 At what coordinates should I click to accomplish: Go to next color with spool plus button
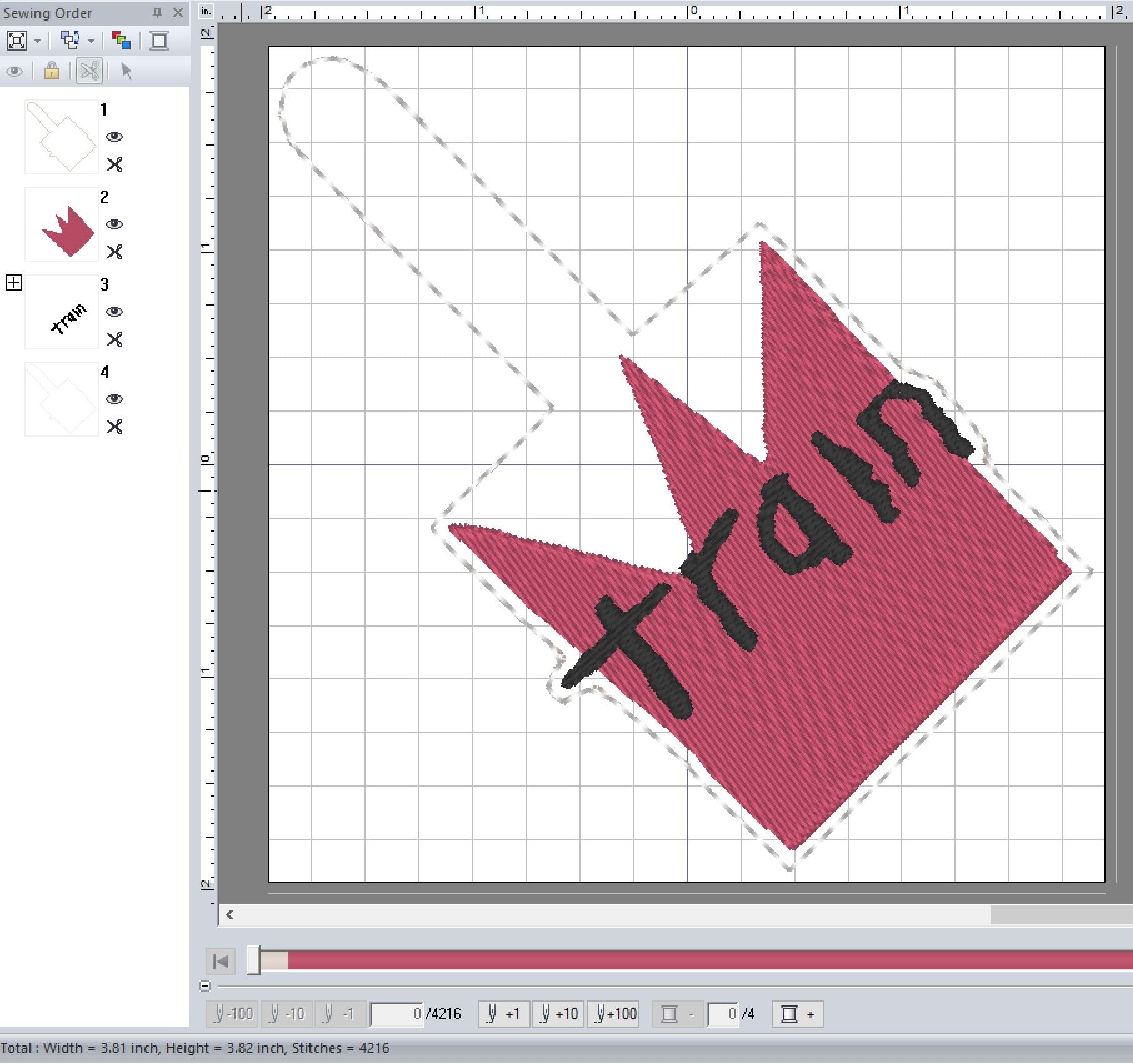tap(798, 1014)
